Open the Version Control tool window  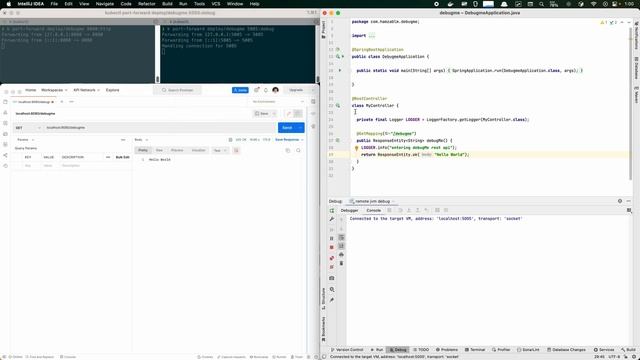[347, 350]
